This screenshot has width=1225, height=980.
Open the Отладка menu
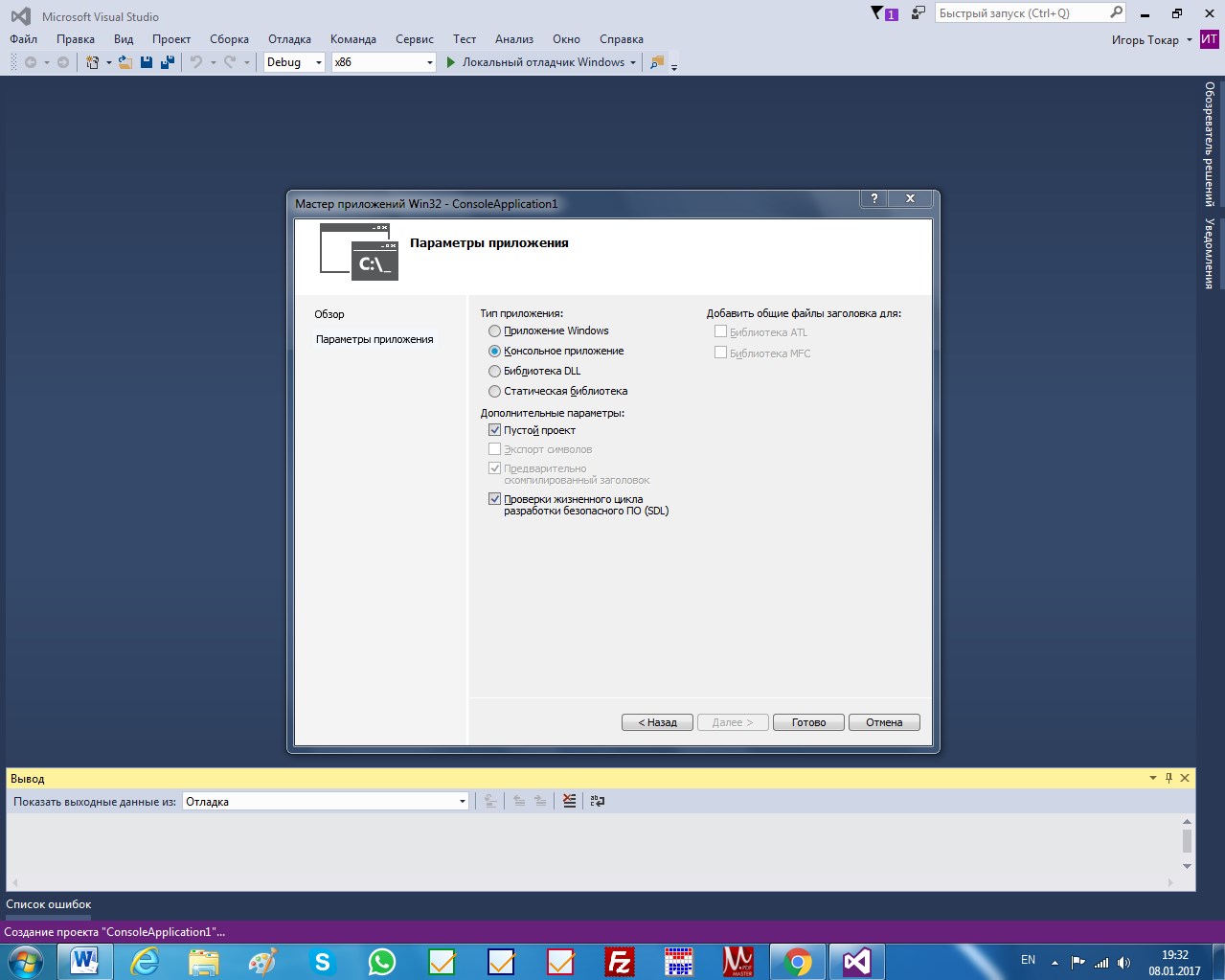(x=289, y=39)
